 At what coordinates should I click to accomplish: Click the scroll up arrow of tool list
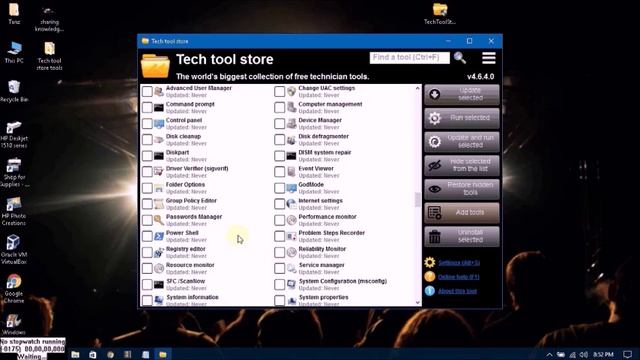[417, 88]
